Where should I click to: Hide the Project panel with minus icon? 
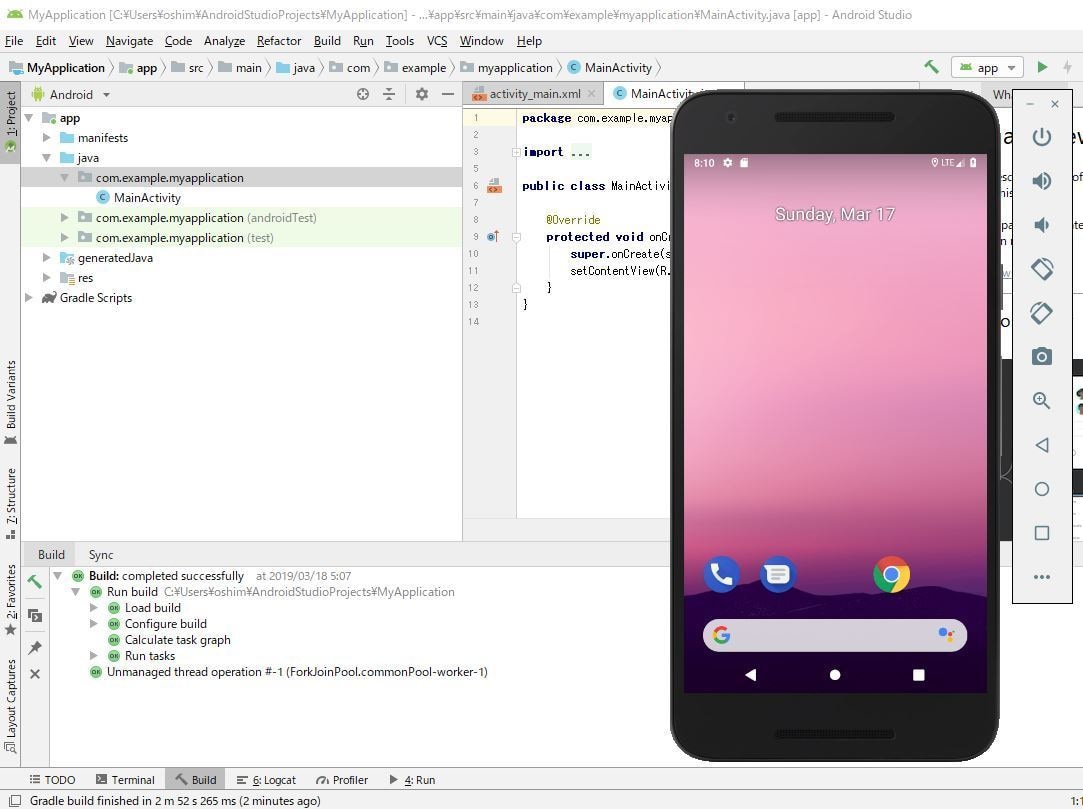pos(448,94)
